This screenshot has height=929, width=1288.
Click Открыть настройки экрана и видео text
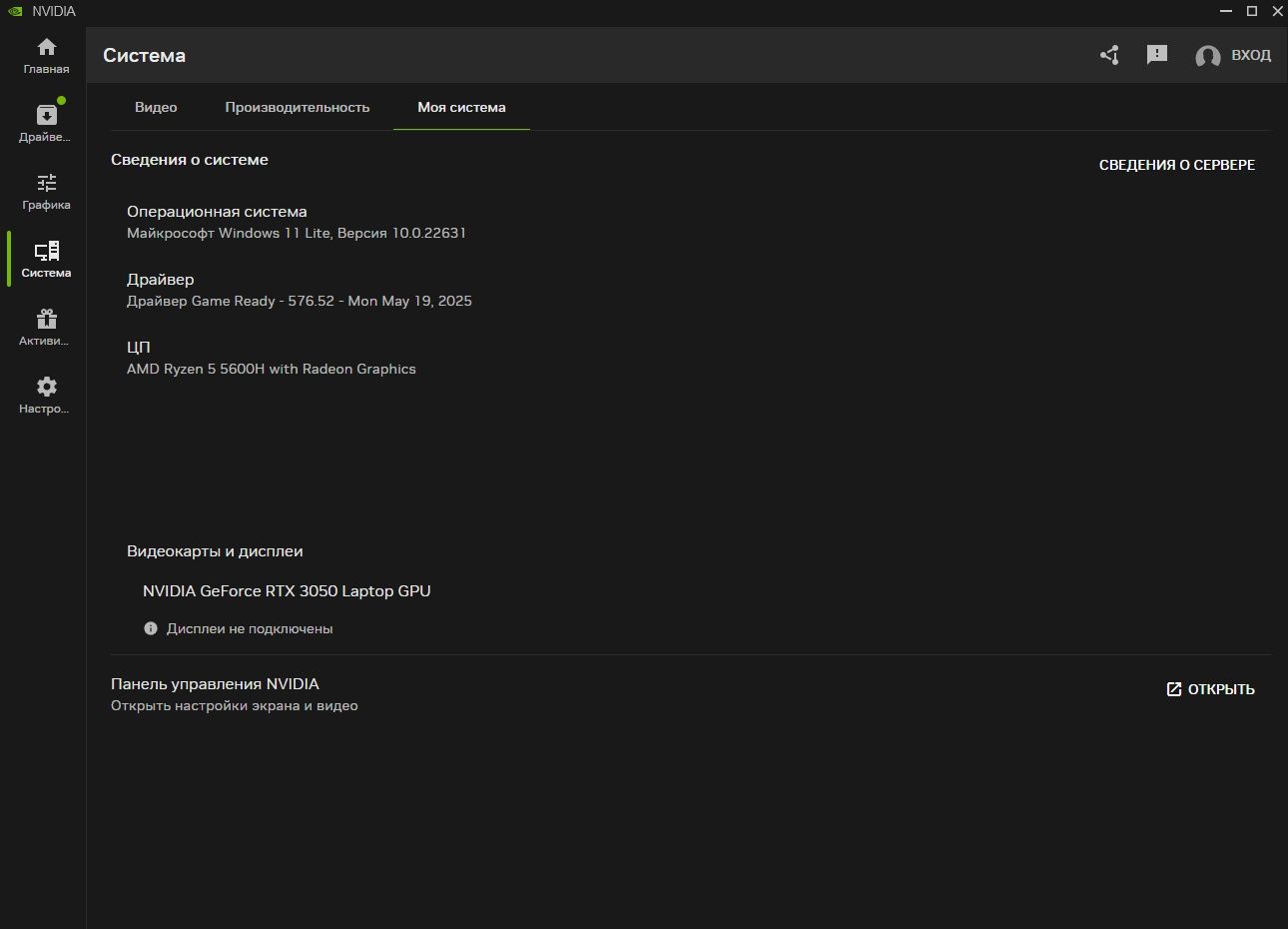[x=235, y=706]
